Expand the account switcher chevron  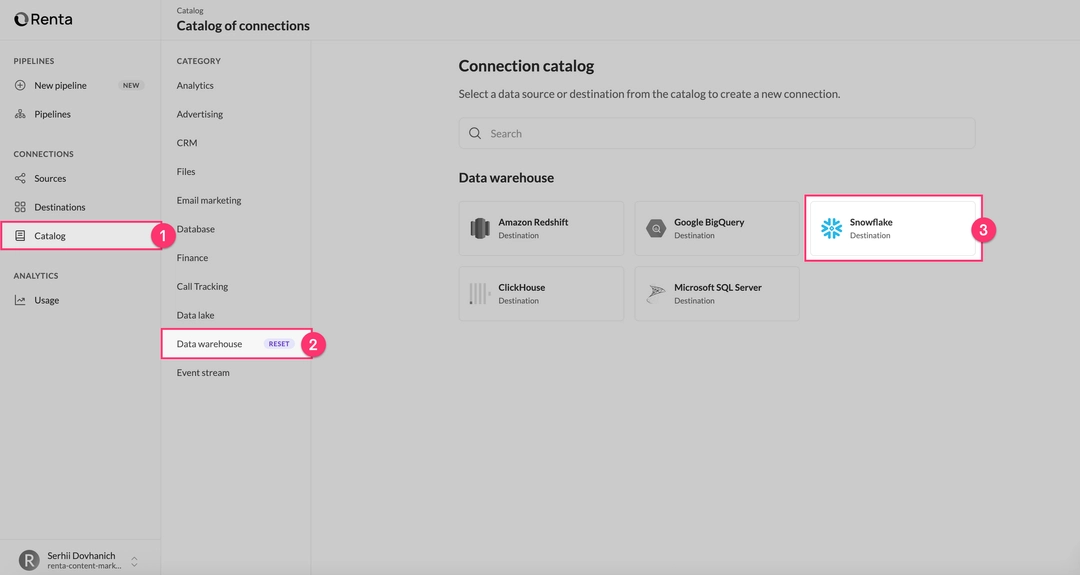(134, 560)
